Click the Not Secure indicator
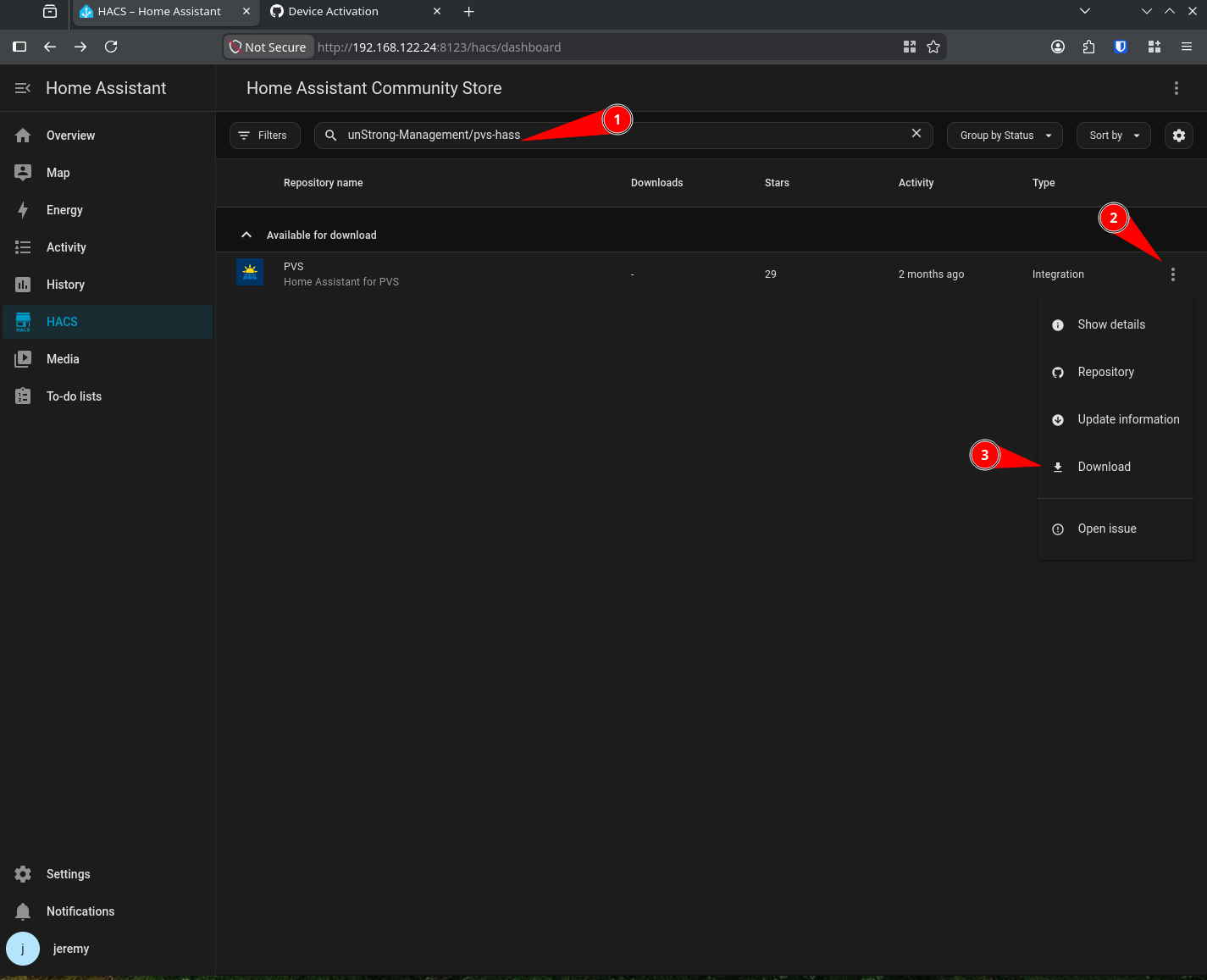This screenshot has height=980, width=1207. coord(269,47)
